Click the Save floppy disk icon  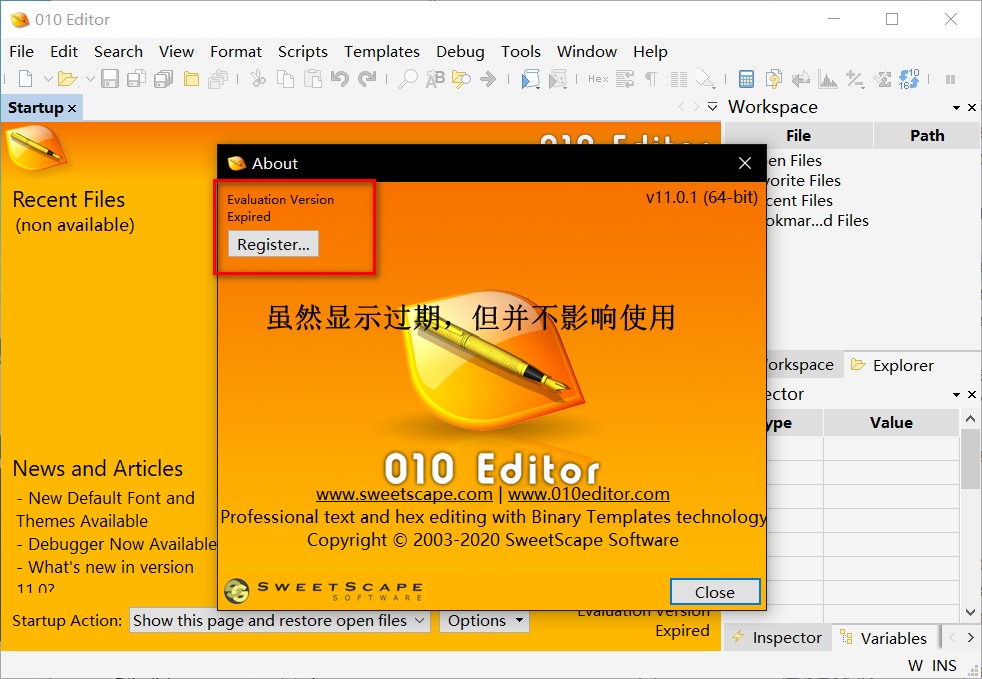(110, 79)
